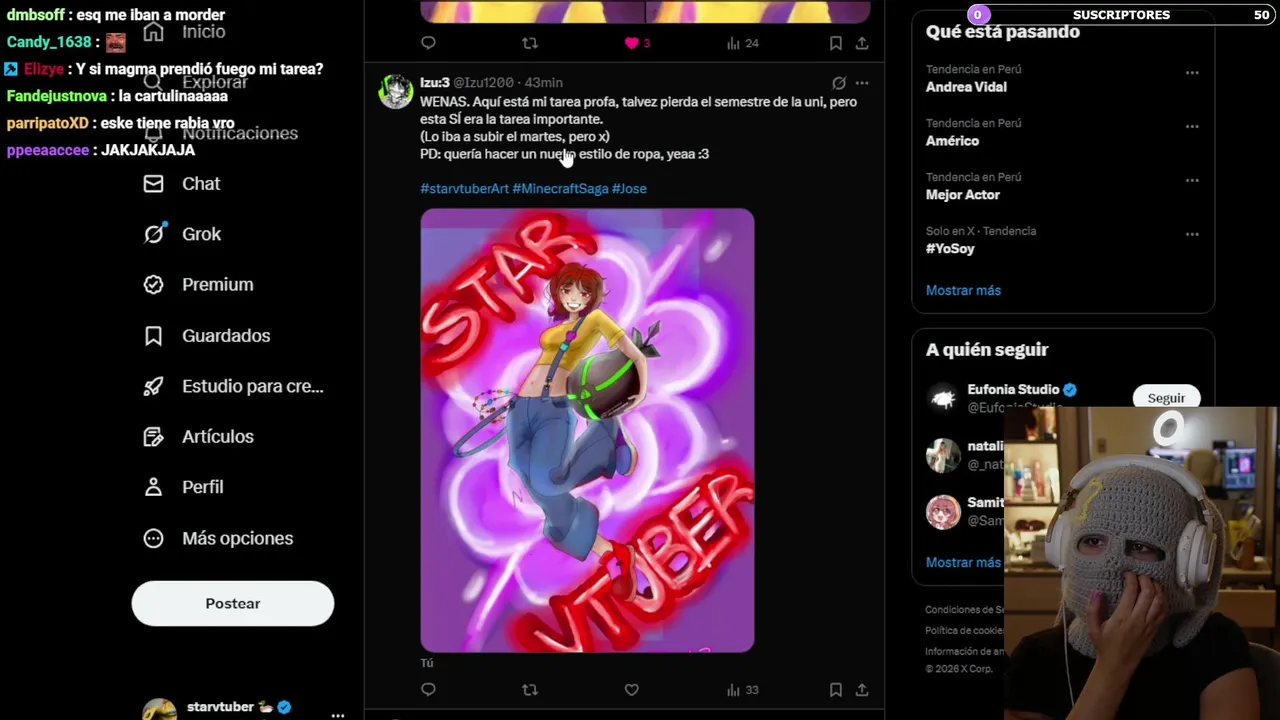
Task: Open the #starvtuberArt hashtag link
Action: pyautogui.click(x=464, y=188)
